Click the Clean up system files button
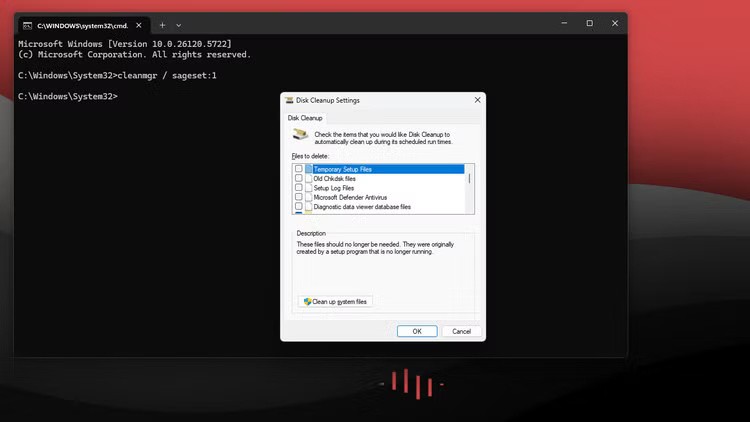The height and width of the screenshot is (422, 750). click(335, 301)
